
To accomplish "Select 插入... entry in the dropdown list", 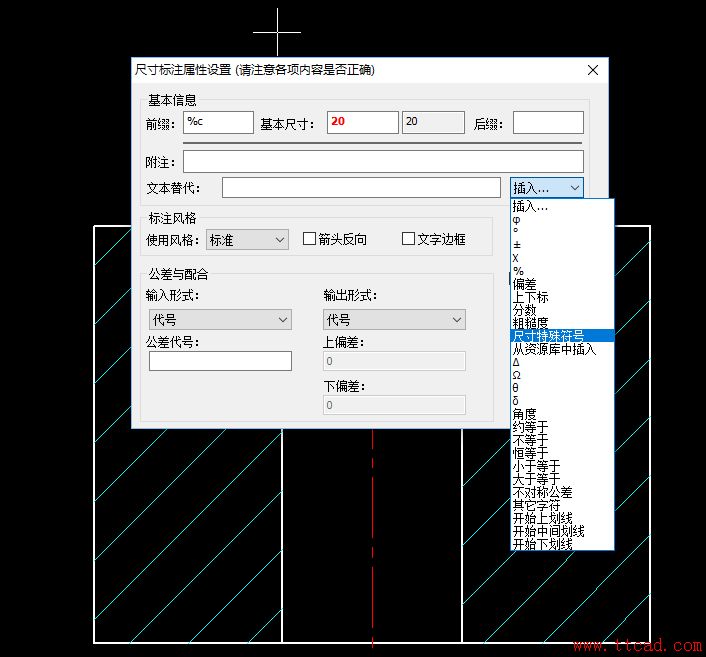I will click(562, 206).
